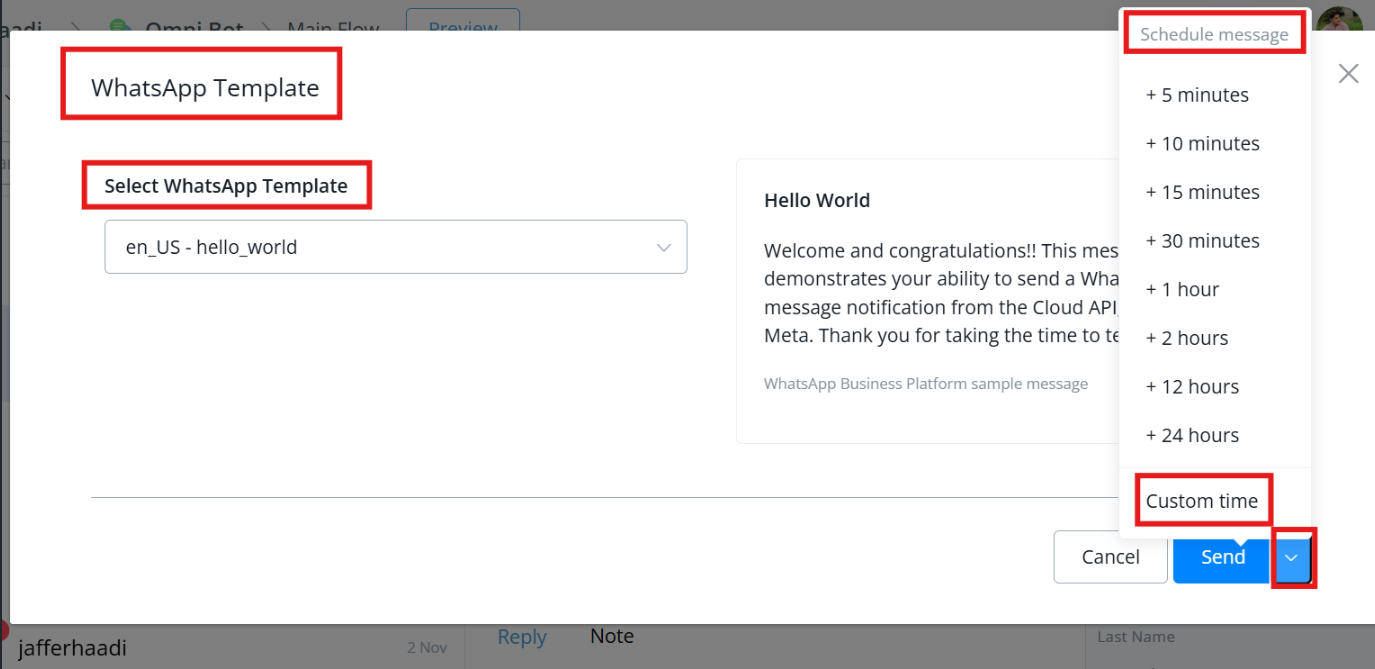The image size is (1375, 669).
Task: Schedule the message for + 1 hour
Action: click(x=1182, y=290)
